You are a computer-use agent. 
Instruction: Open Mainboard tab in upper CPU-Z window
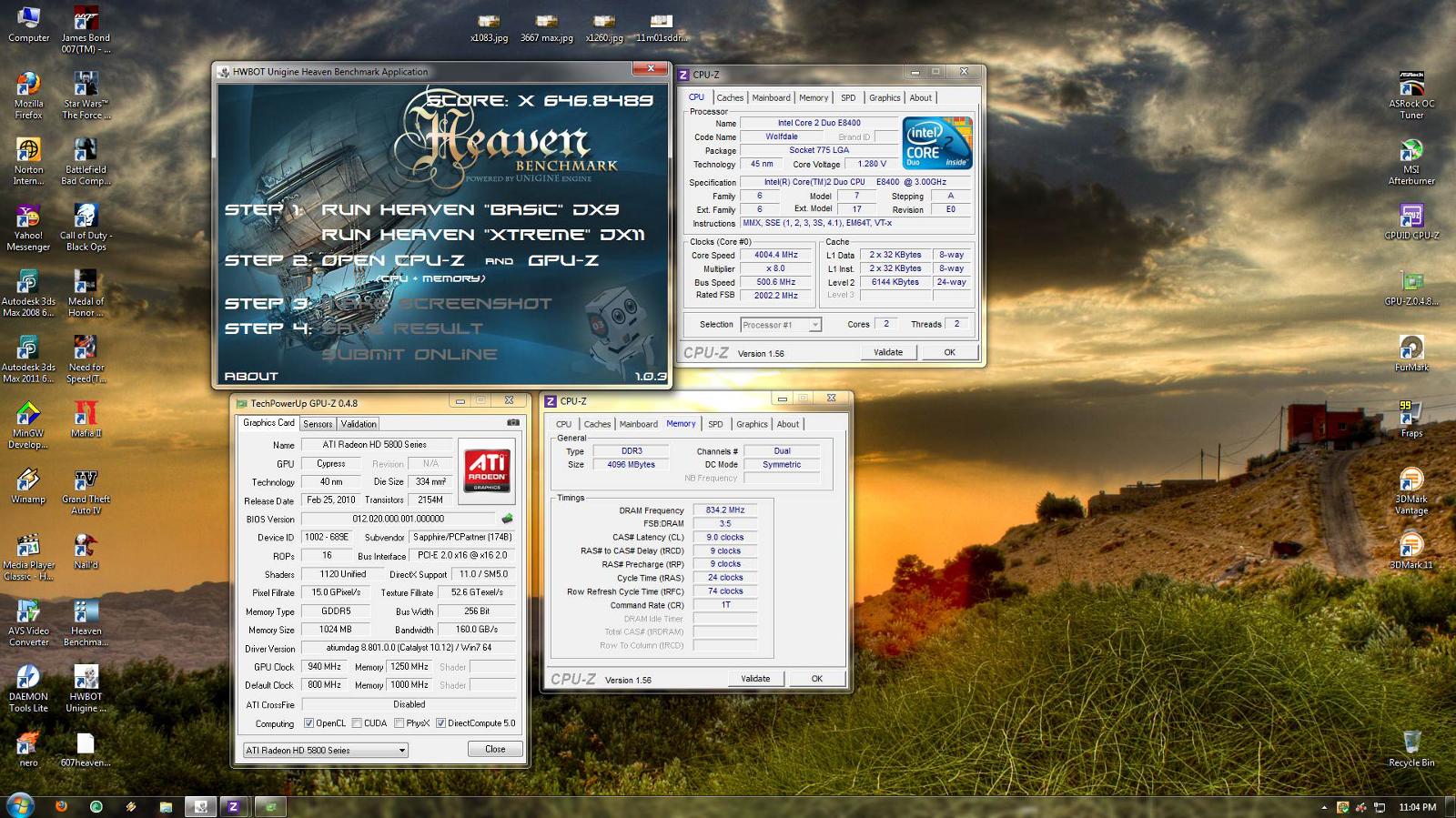tap(771, 97)
